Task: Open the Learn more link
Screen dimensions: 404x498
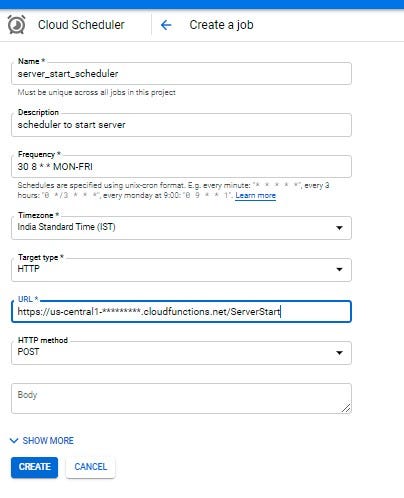Action: [x=255, y=195]
